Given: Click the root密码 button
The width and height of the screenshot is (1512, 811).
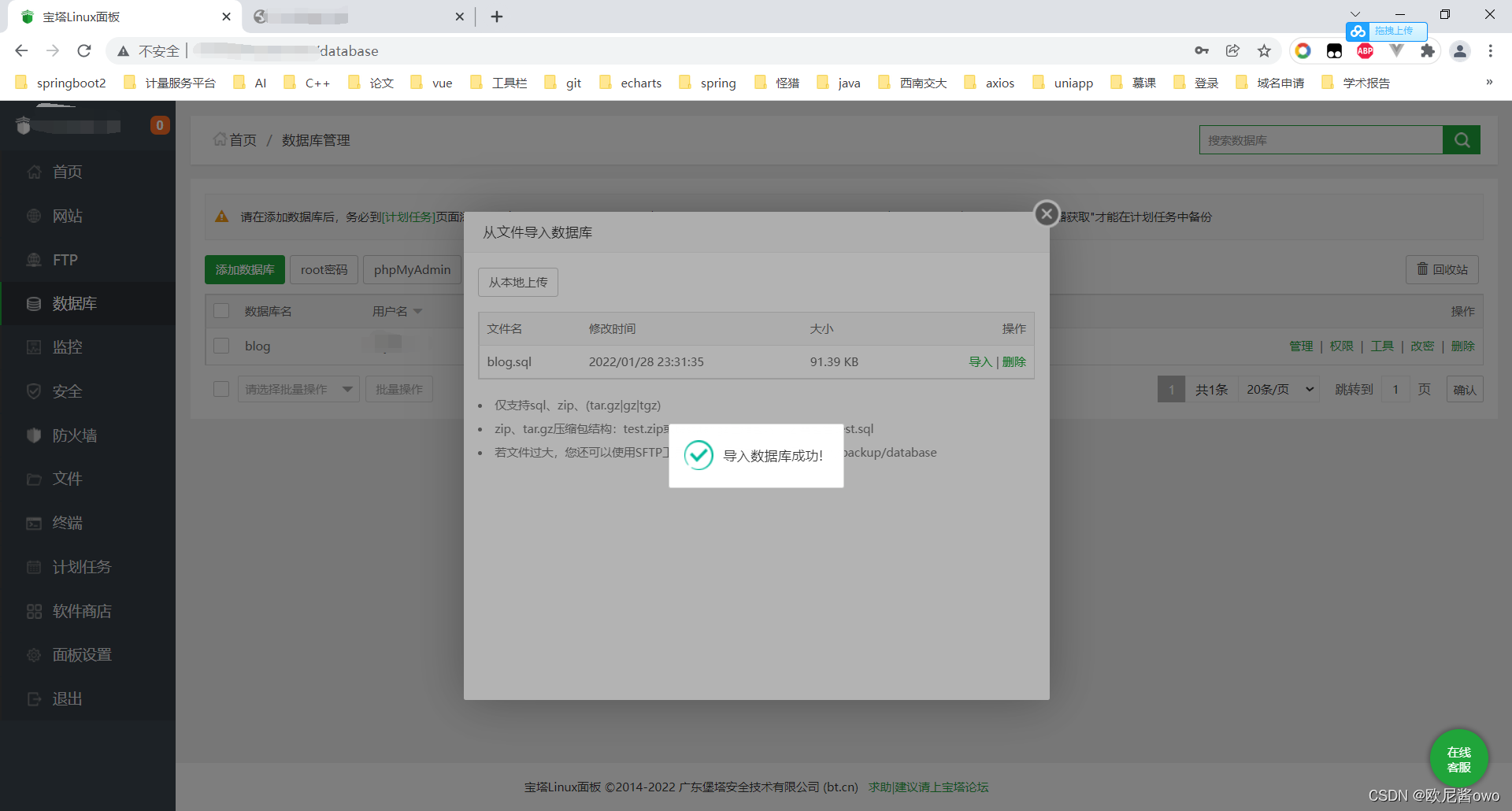Looking at the screenshot, I should click(324, 269).
